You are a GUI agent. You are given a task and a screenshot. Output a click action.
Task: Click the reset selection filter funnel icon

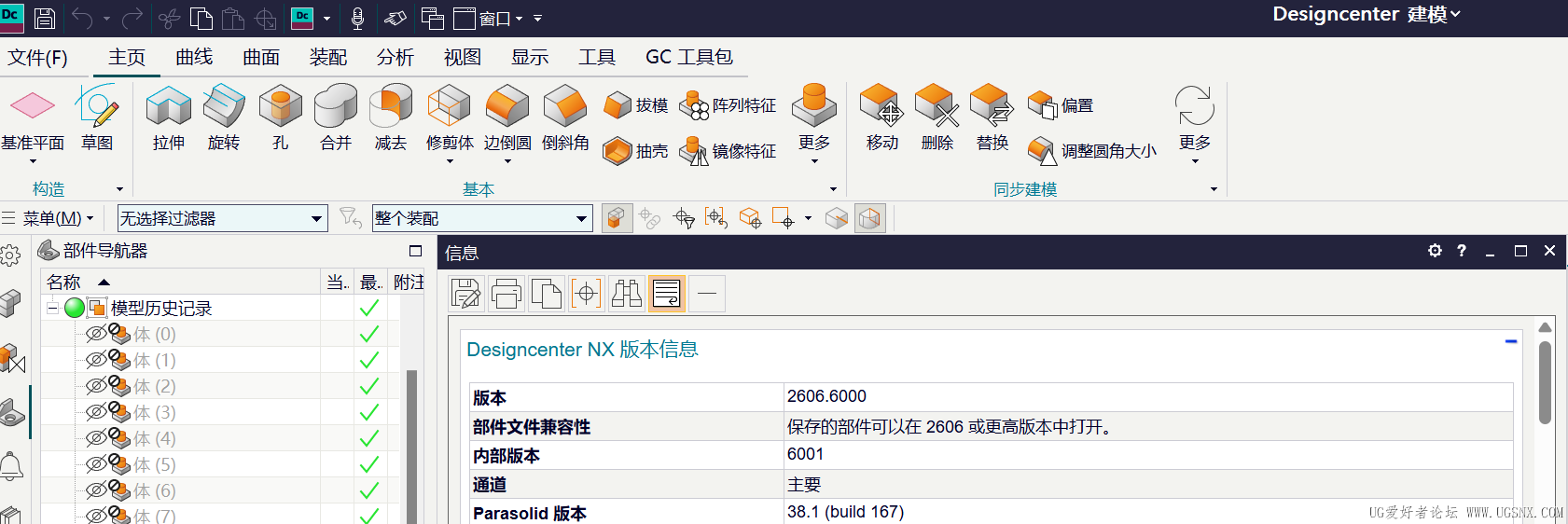pos(351,218)
